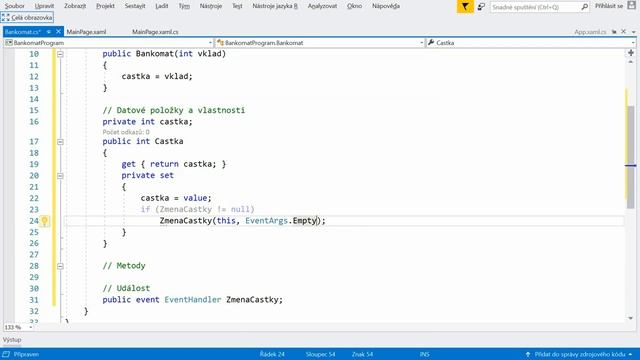Collapse the Castka property at line 17
This screenshot has height=360, width=640.
point(60,142)
